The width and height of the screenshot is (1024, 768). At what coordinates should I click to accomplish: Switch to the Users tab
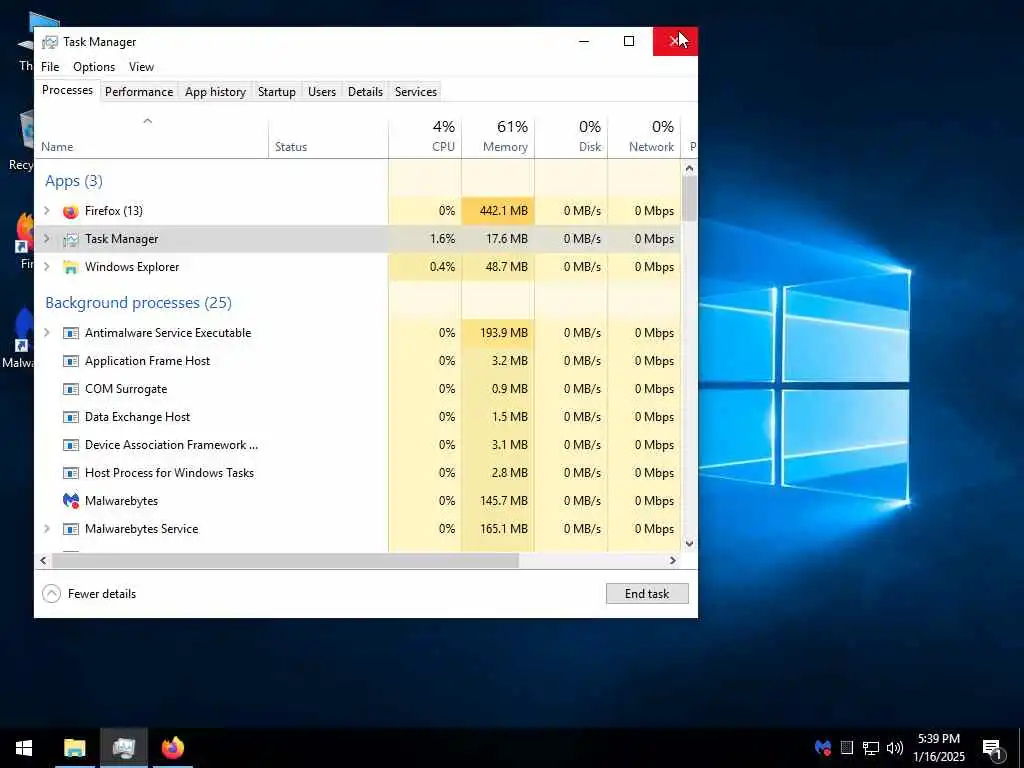click(x=322, y=92)
